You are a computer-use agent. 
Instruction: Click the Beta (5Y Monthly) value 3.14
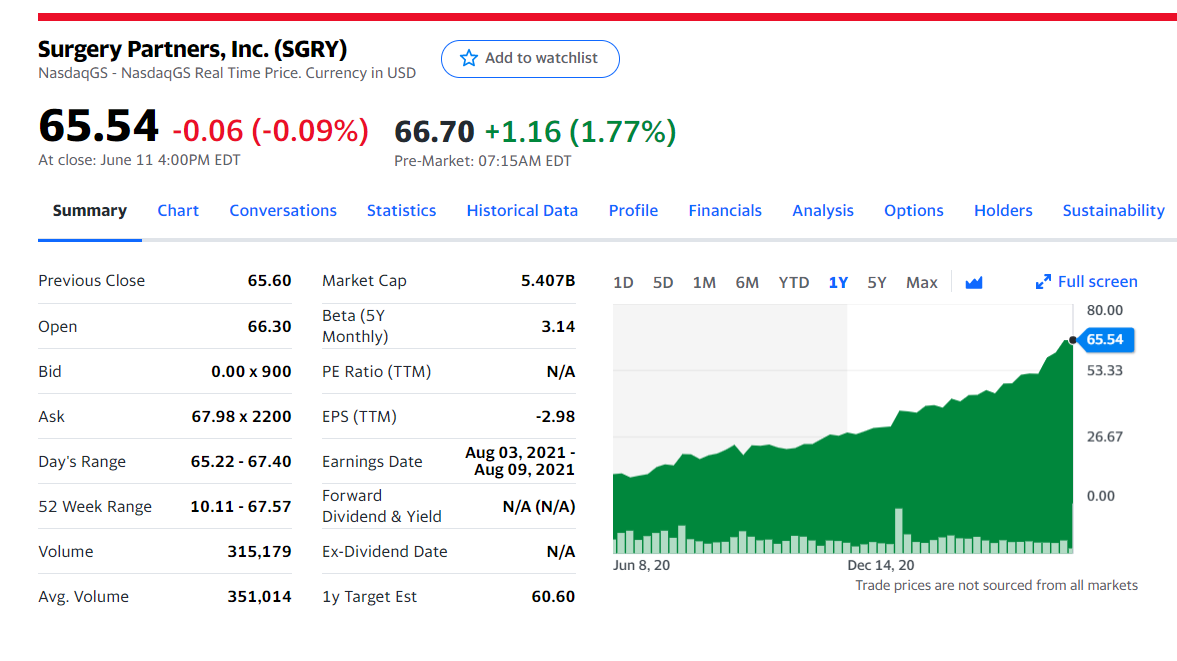pyautogui.click(x=558, y=326)
